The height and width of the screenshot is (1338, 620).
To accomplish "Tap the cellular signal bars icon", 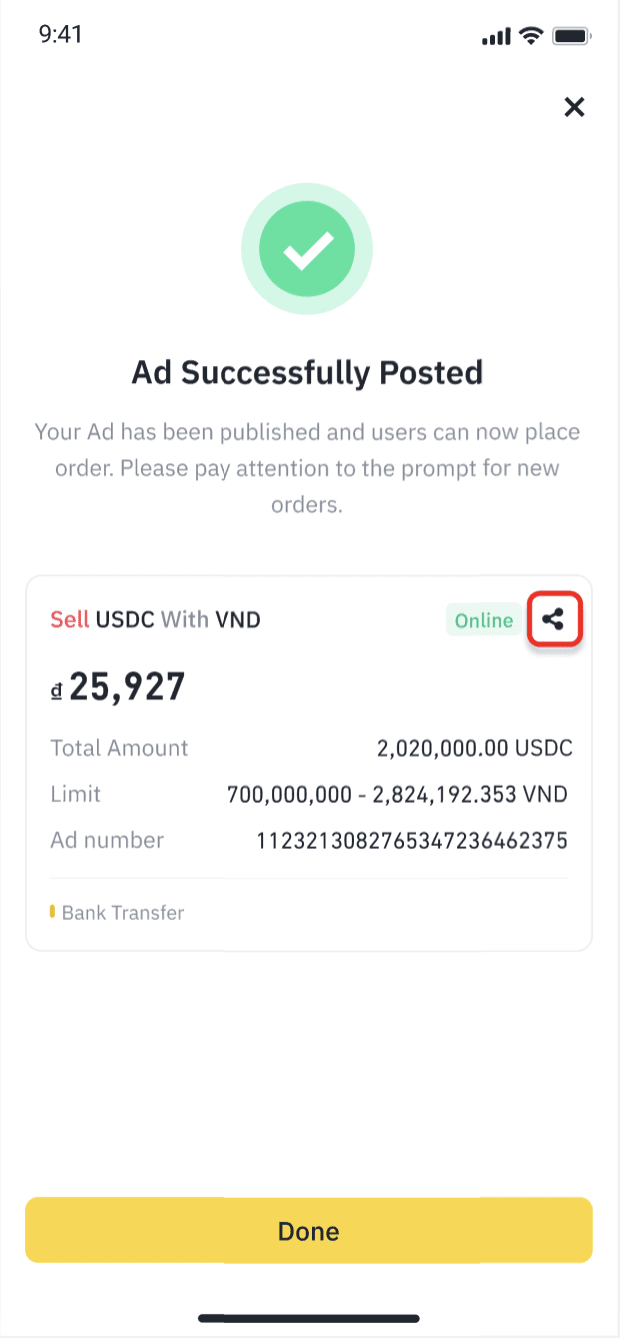I will click(495, 38).
